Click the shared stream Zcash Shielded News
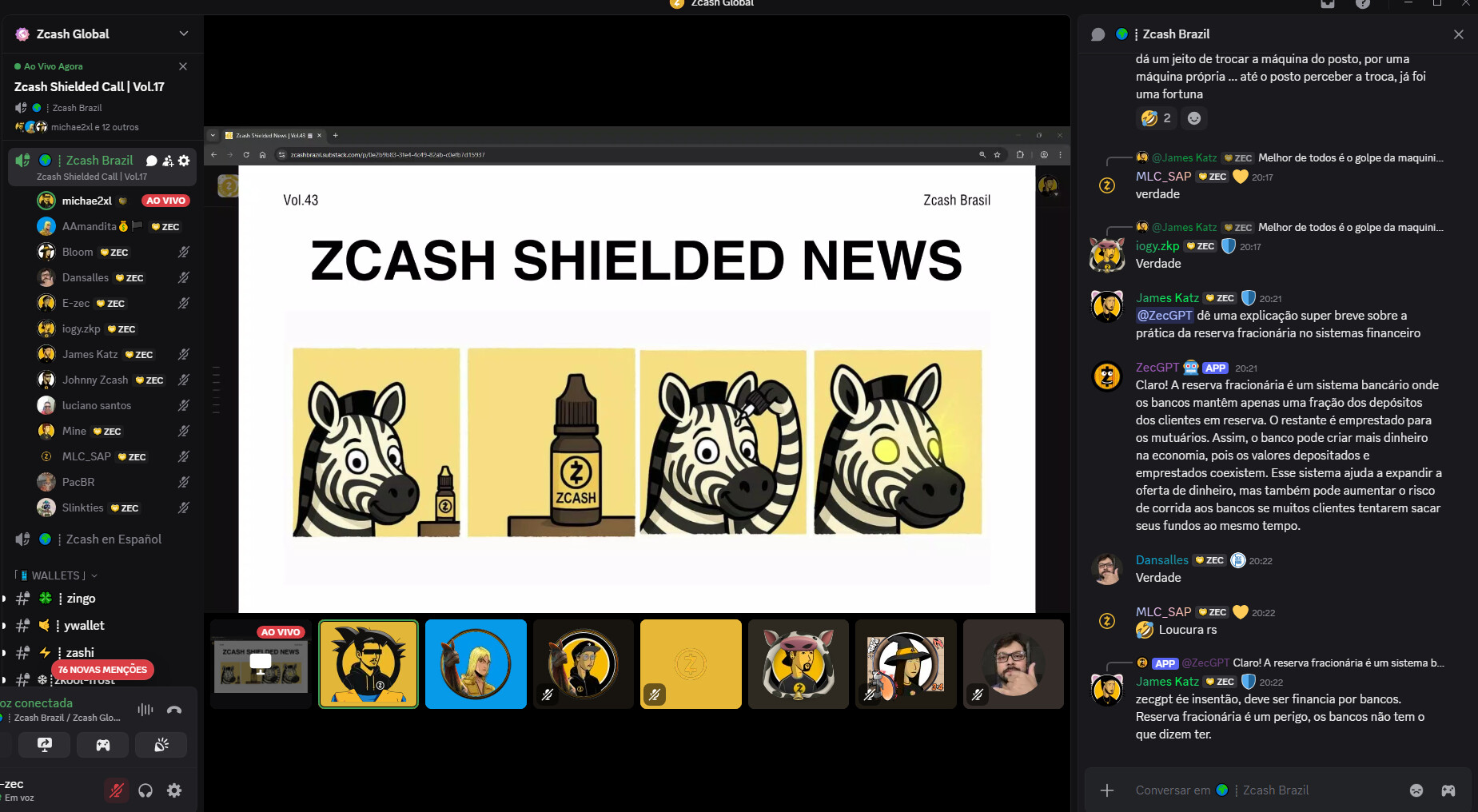This screenshot has width=1478, height=812. click(x=637, y=369)
